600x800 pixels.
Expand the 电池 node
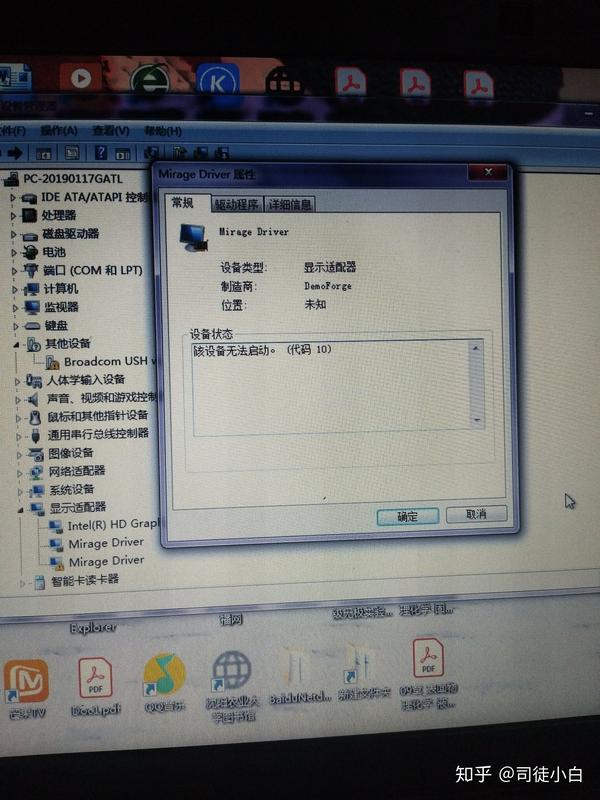click(14, 253)
